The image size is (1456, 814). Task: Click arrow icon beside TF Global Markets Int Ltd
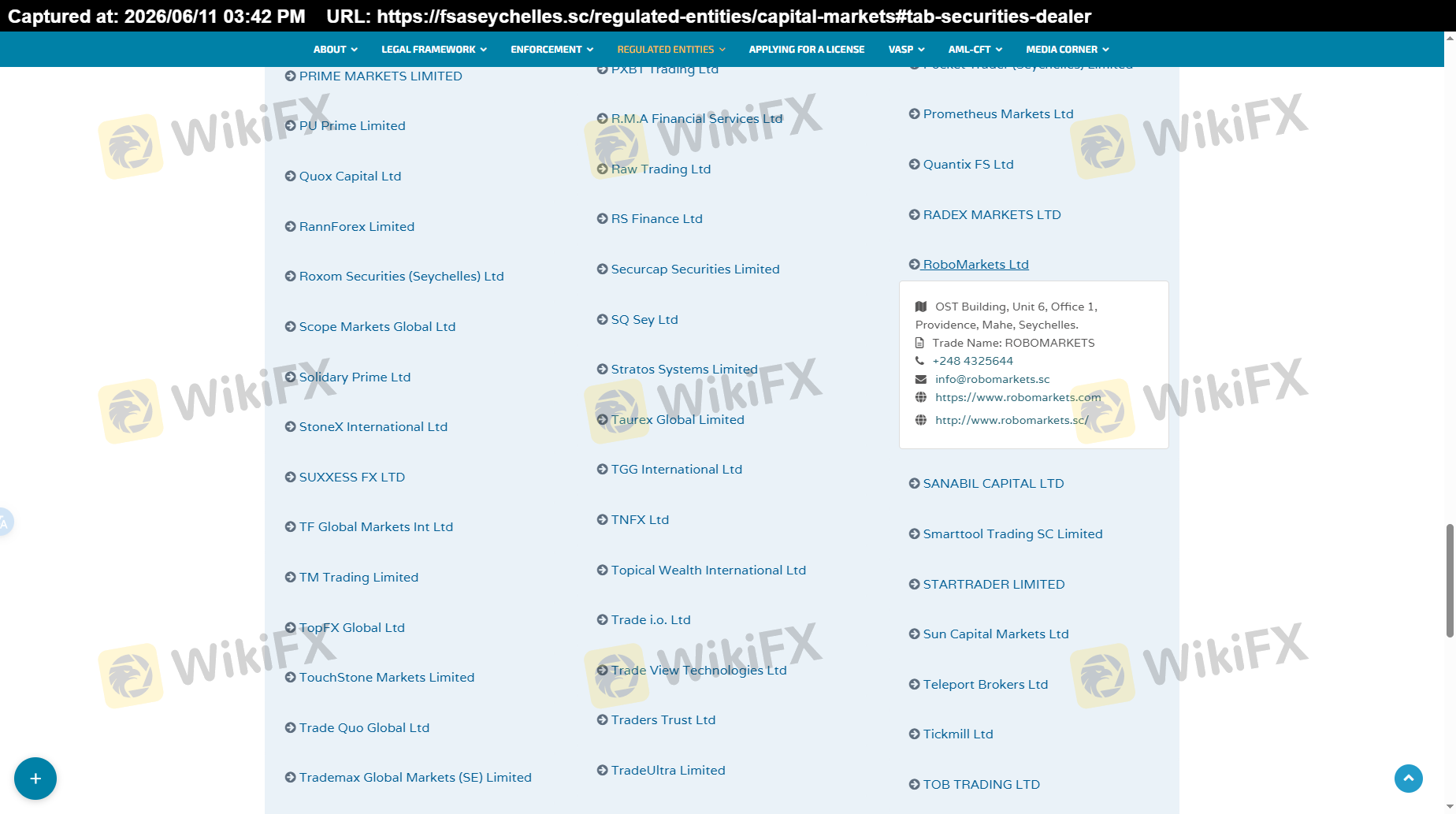point(291,527)
